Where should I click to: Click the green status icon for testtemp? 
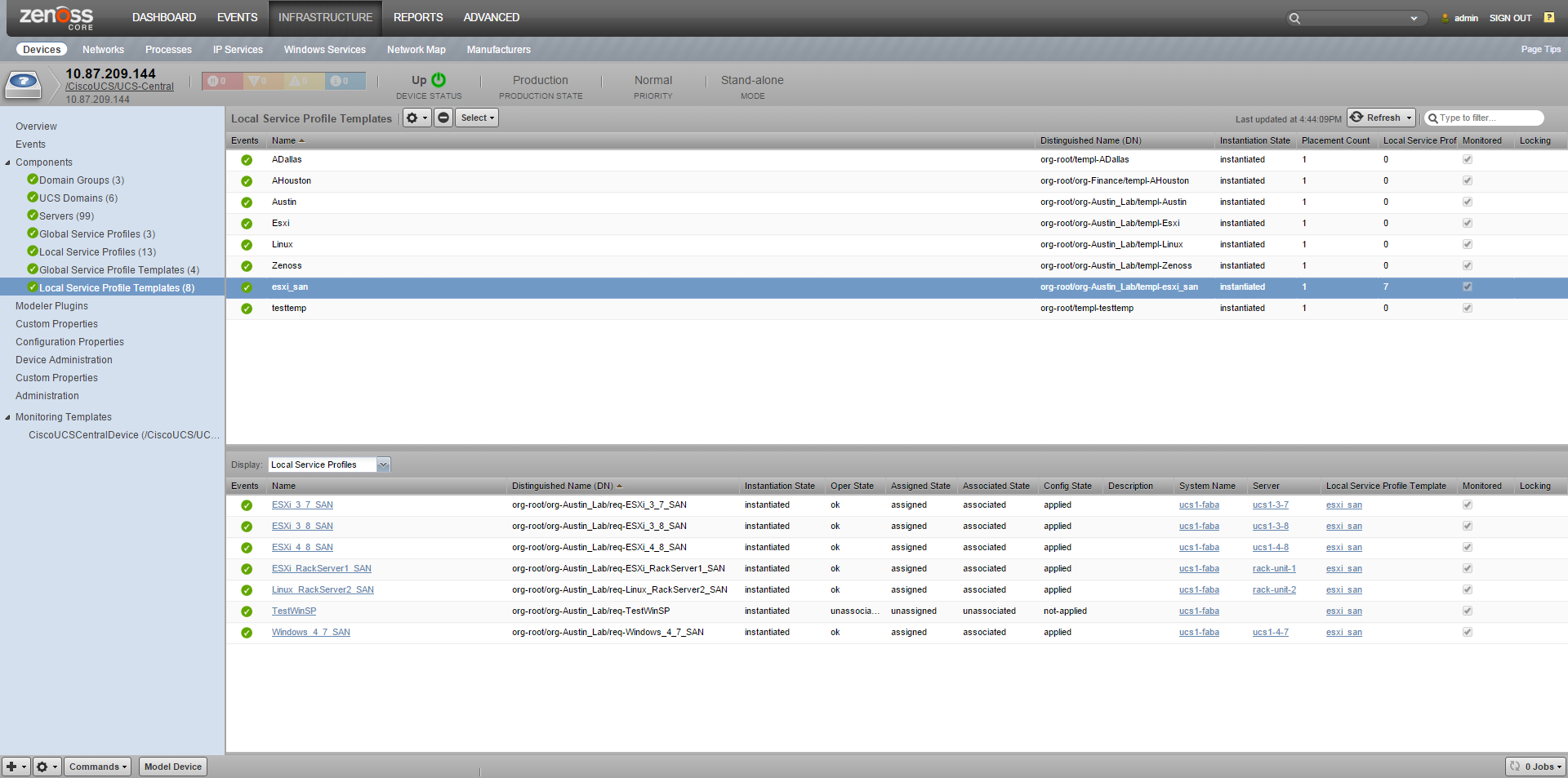tap(247, 309)
